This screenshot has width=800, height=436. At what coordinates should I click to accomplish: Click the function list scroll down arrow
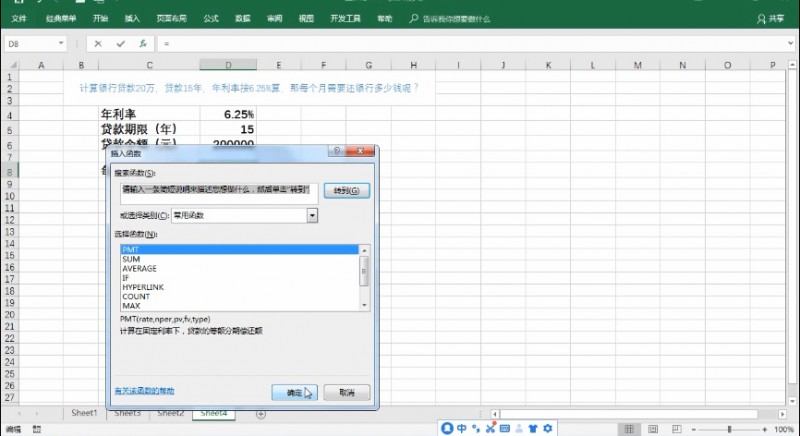pyautogui.click(x=364, y=305)
